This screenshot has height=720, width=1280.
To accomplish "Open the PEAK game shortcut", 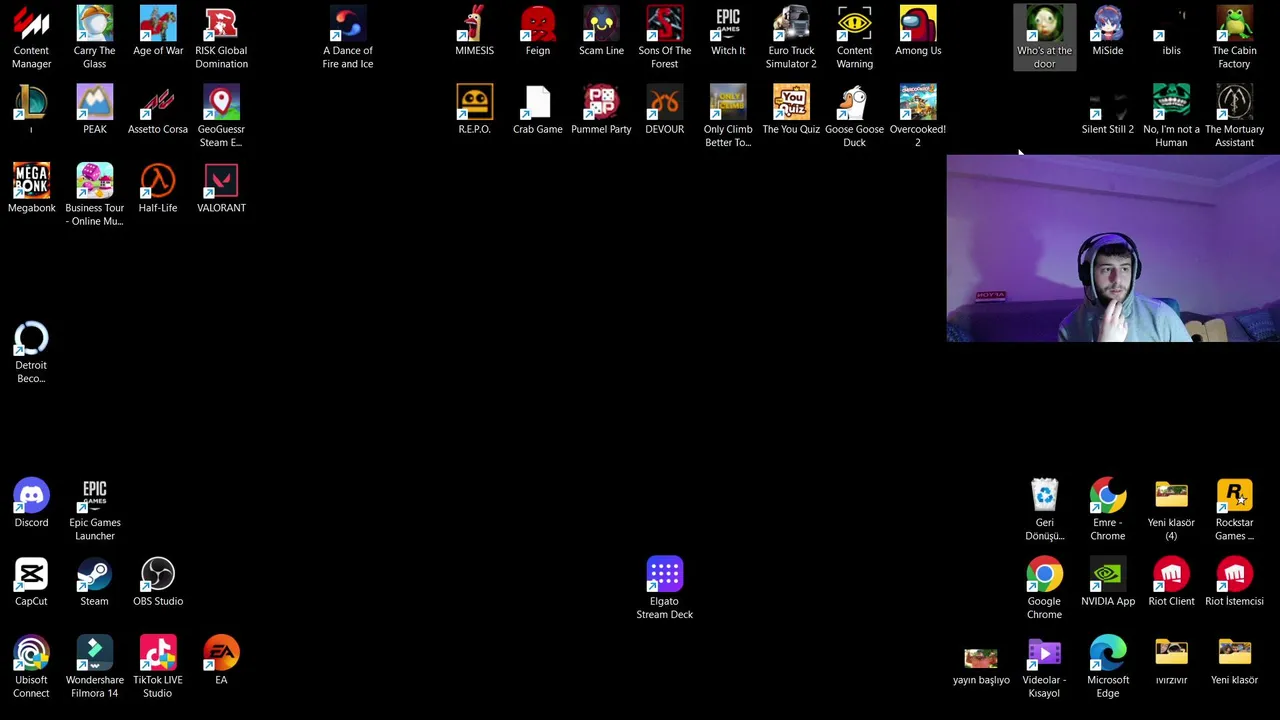I will tap(94, 110).
